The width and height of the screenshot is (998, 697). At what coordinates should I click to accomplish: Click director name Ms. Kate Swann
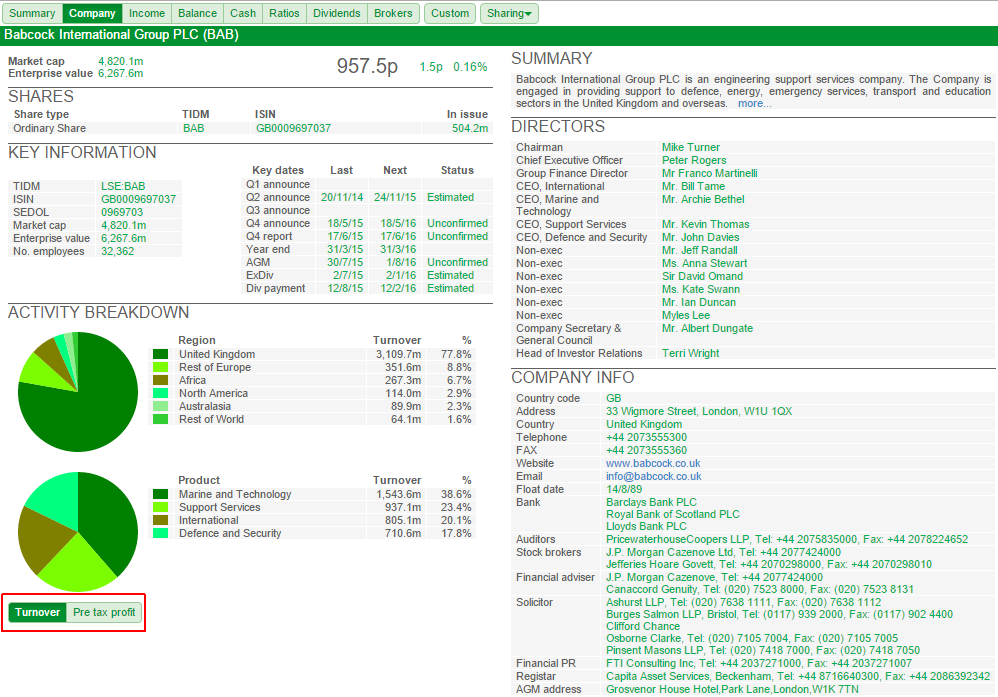701,290
